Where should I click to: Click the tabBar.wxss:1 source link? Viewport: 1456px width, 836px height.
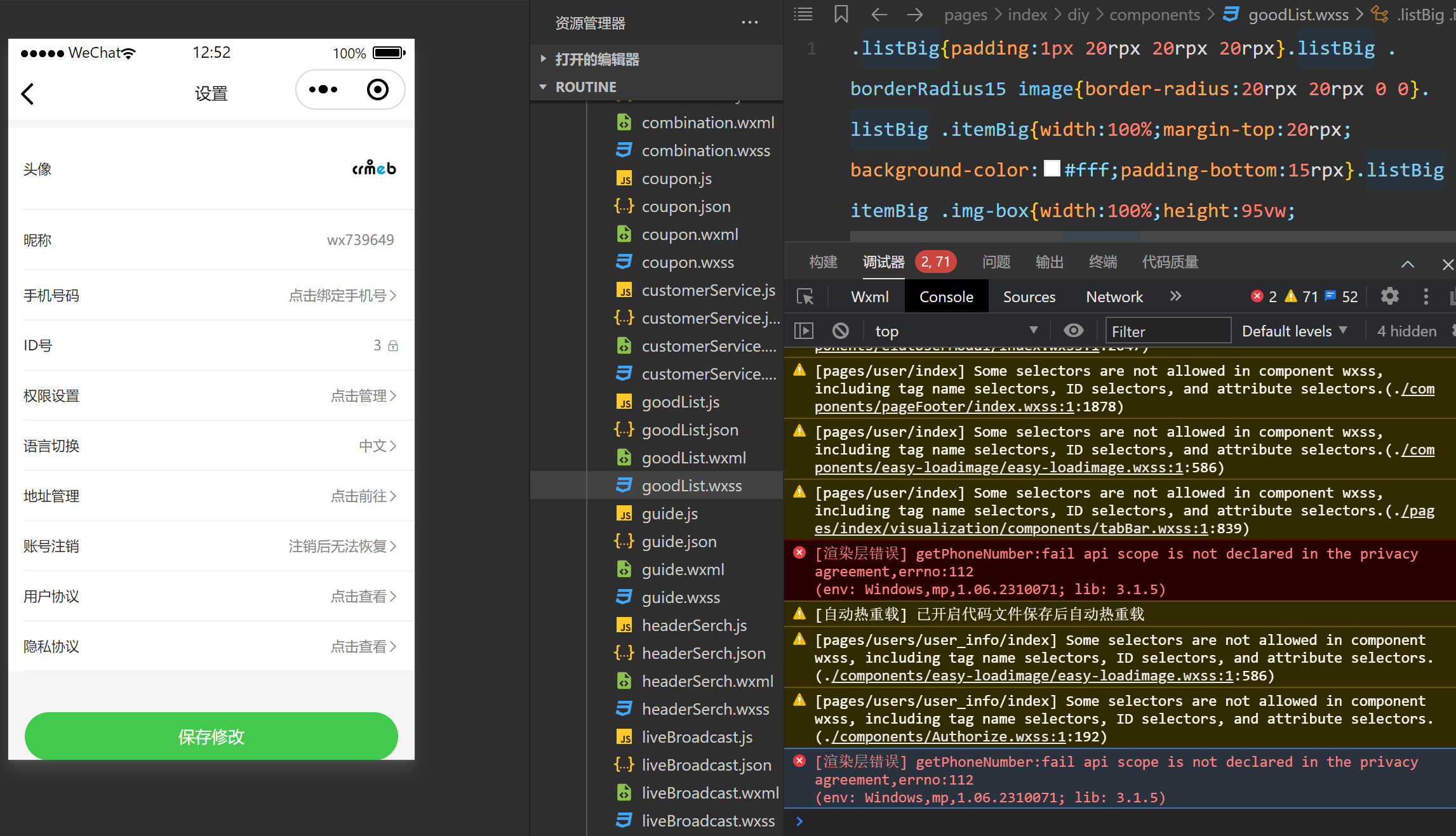click(1011, 528)
